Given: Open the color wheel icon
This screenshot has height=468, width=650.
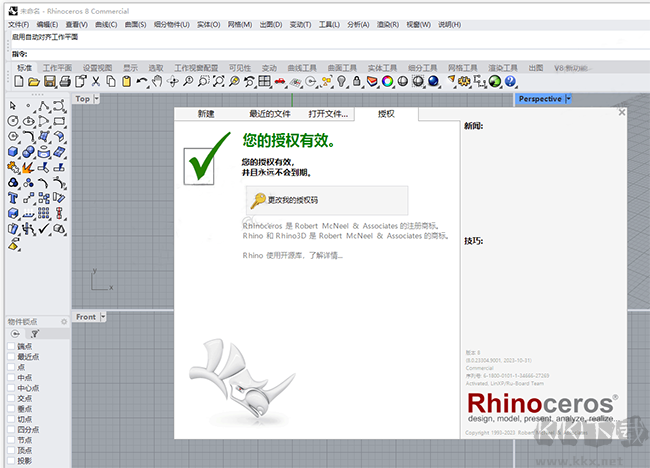Looking at the screenshot, I should click(387, 81).
